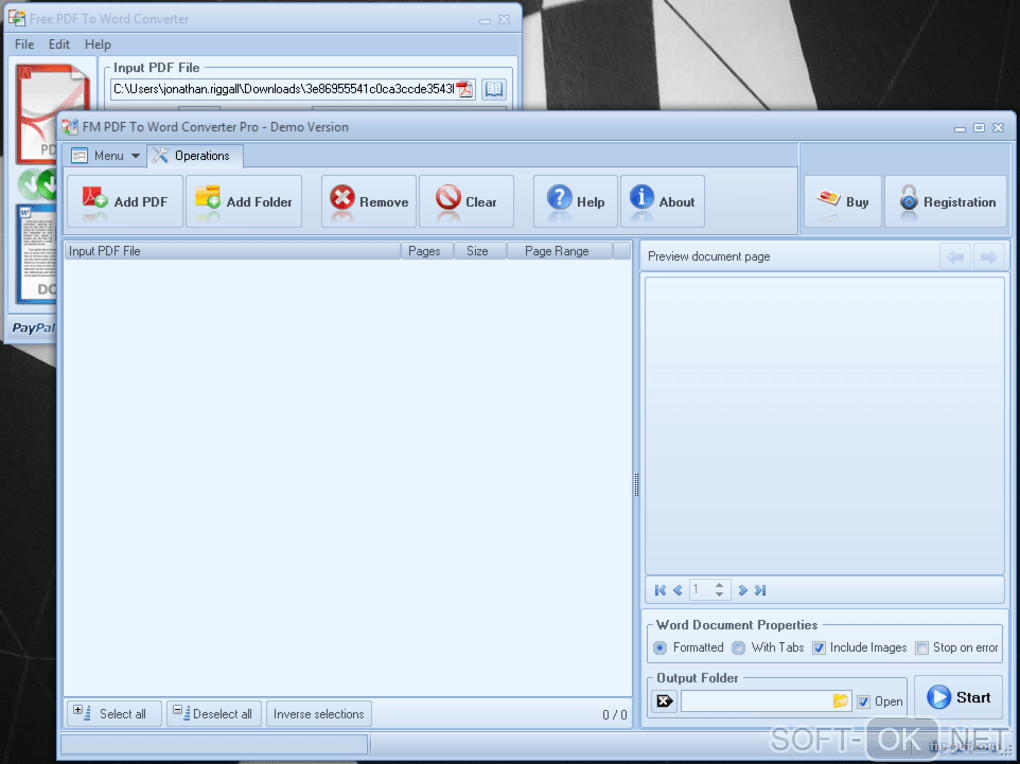
Task: Open the About dialog
Action: click(663, 202)
